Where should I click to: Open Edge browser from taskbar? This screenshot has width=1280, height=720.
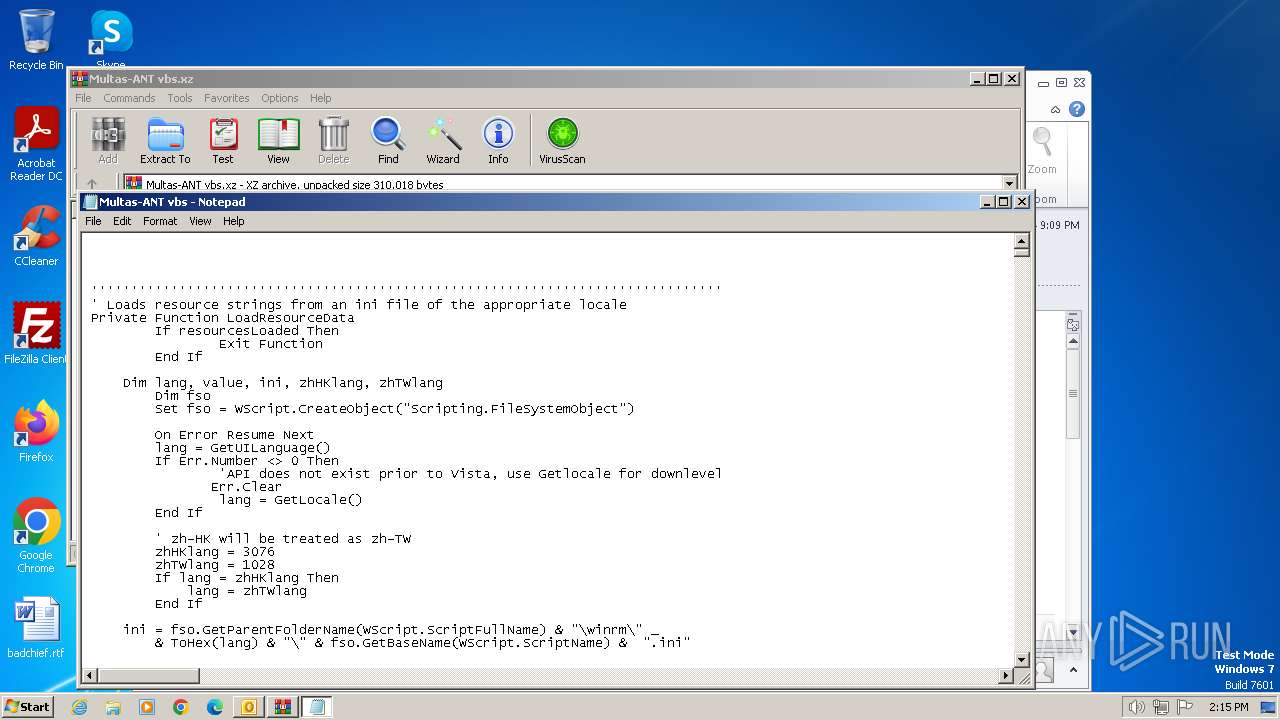point(215,707)
